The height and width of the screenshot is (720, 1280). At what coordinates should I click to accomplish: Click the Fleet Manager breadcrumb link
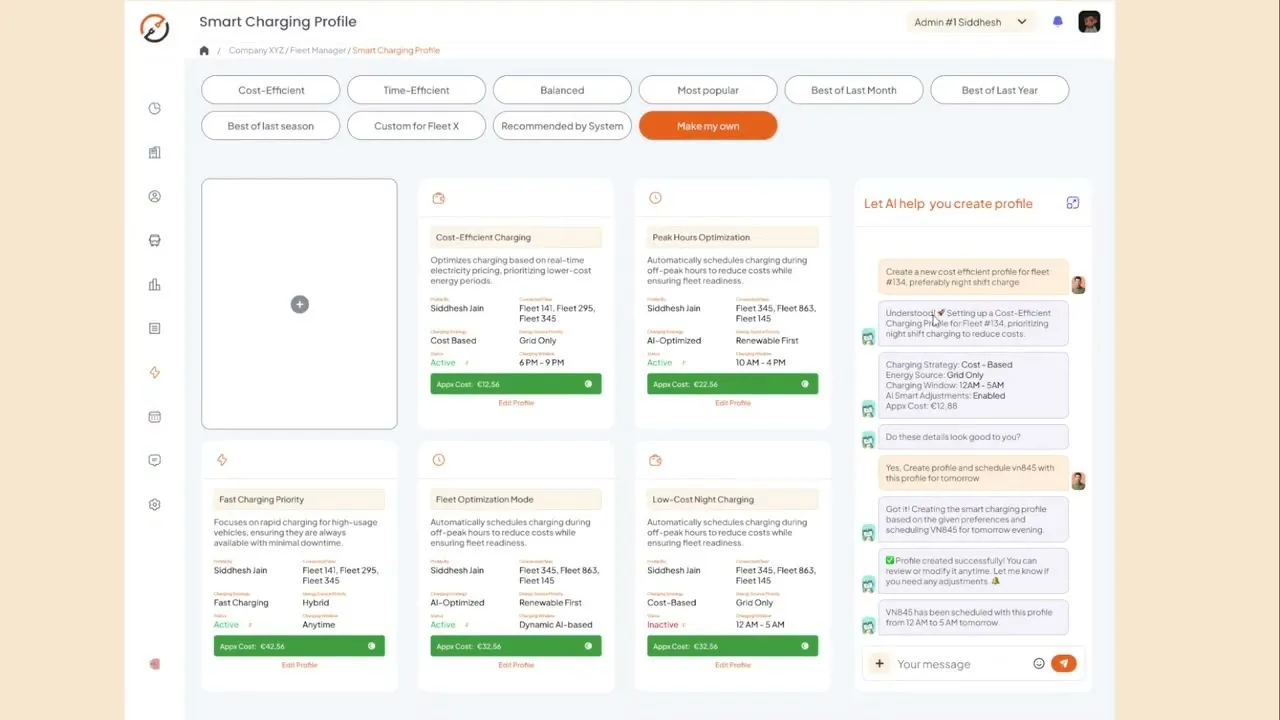coord(318,50)
